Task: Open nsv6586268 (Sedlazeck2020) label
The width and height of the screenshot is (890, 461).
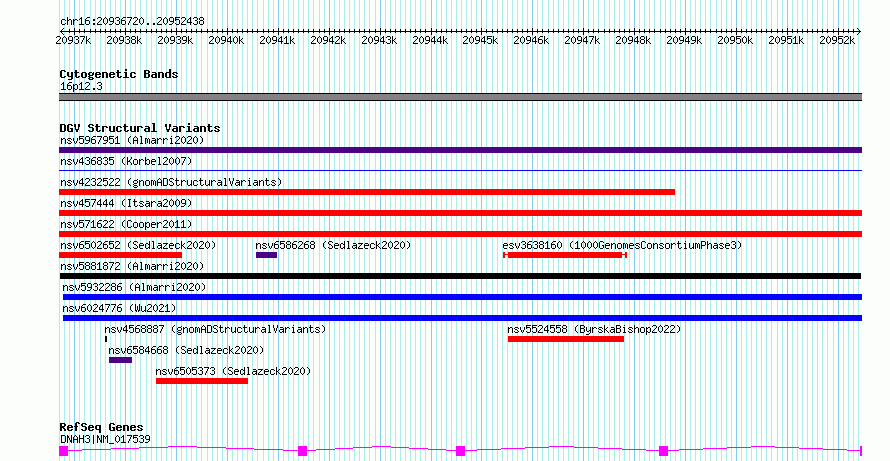Action: [x=333, y=245]
